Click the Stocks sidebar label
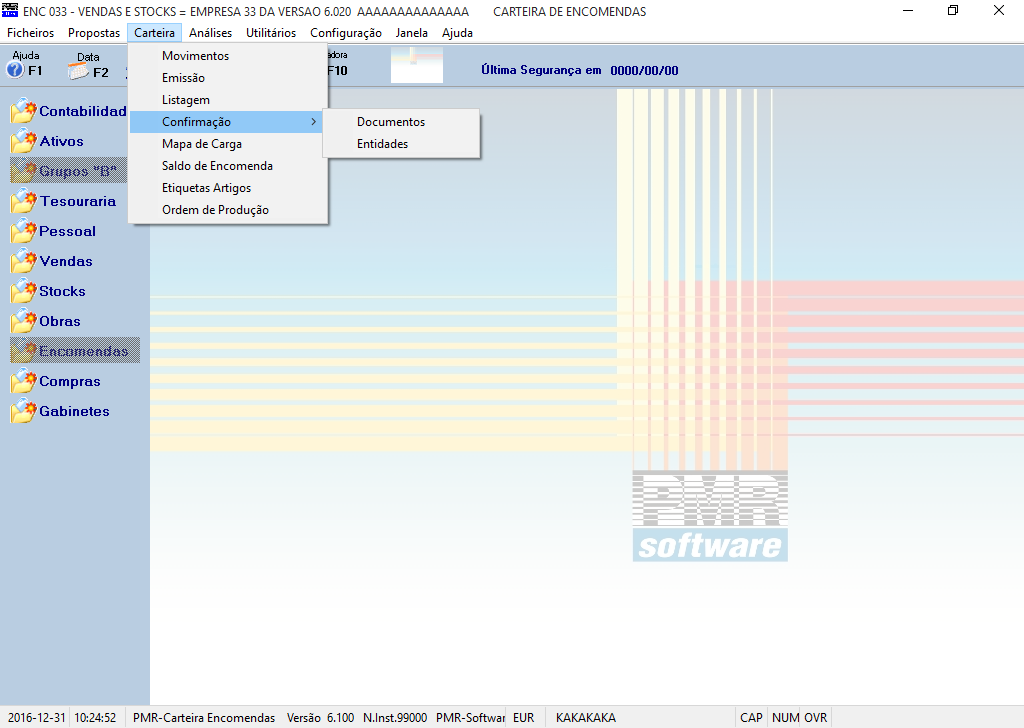This screenshot has width=1024, height=728. click(x=62, y=291)
